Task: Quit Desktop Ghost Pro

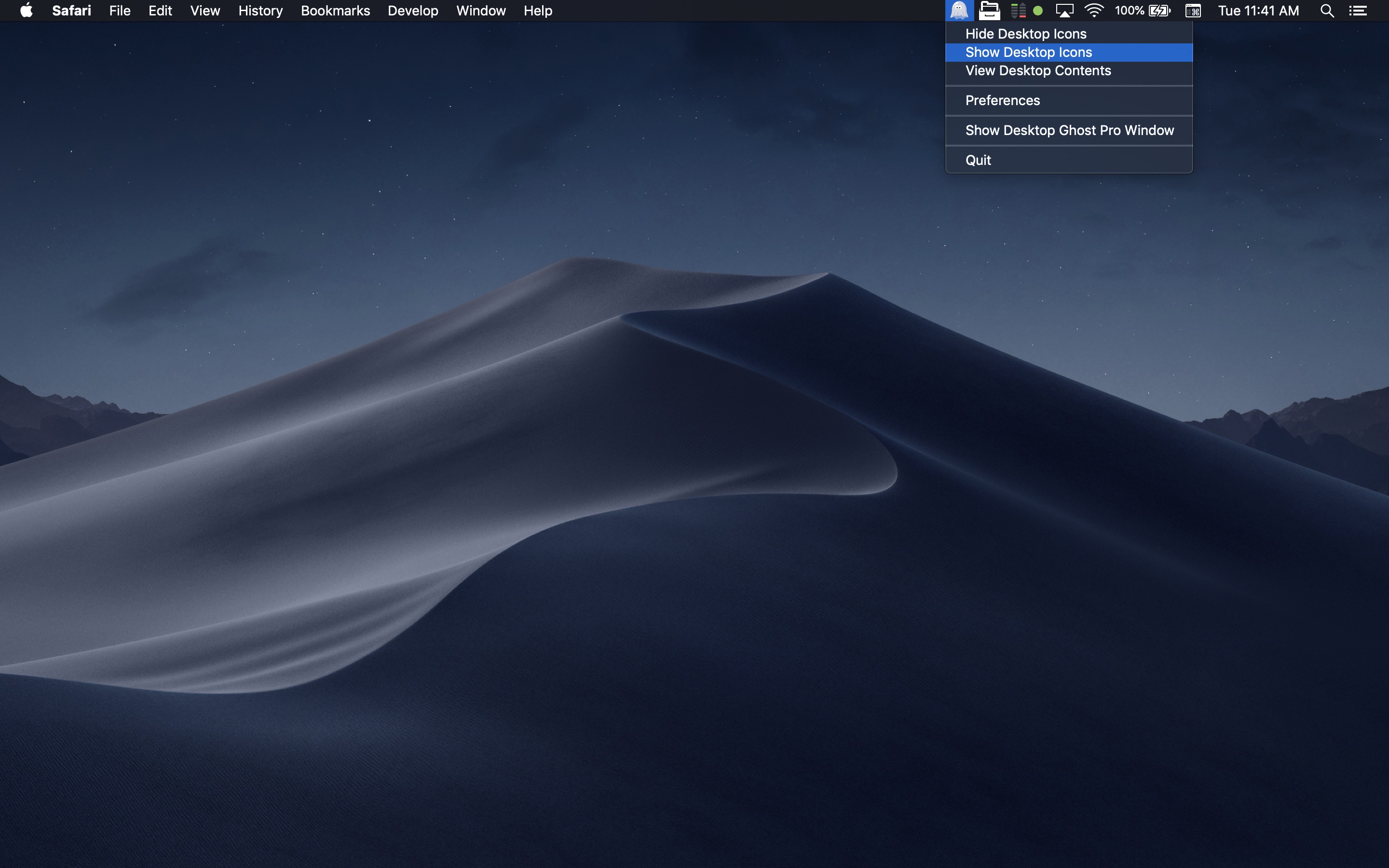Action: coord(978,160)
